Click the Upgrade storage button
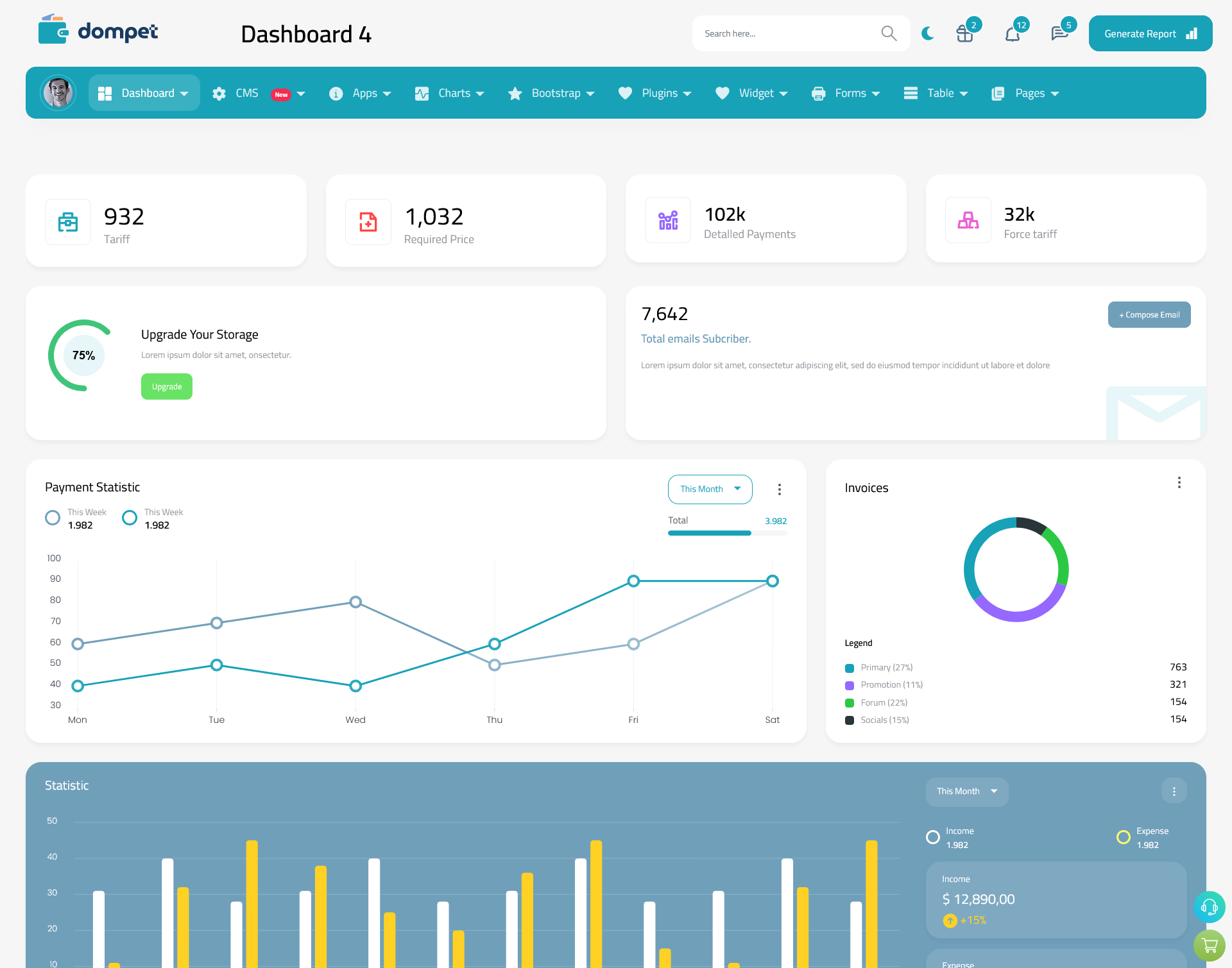The width and height of the screenshot is (1232, 968). click(167, 387)
